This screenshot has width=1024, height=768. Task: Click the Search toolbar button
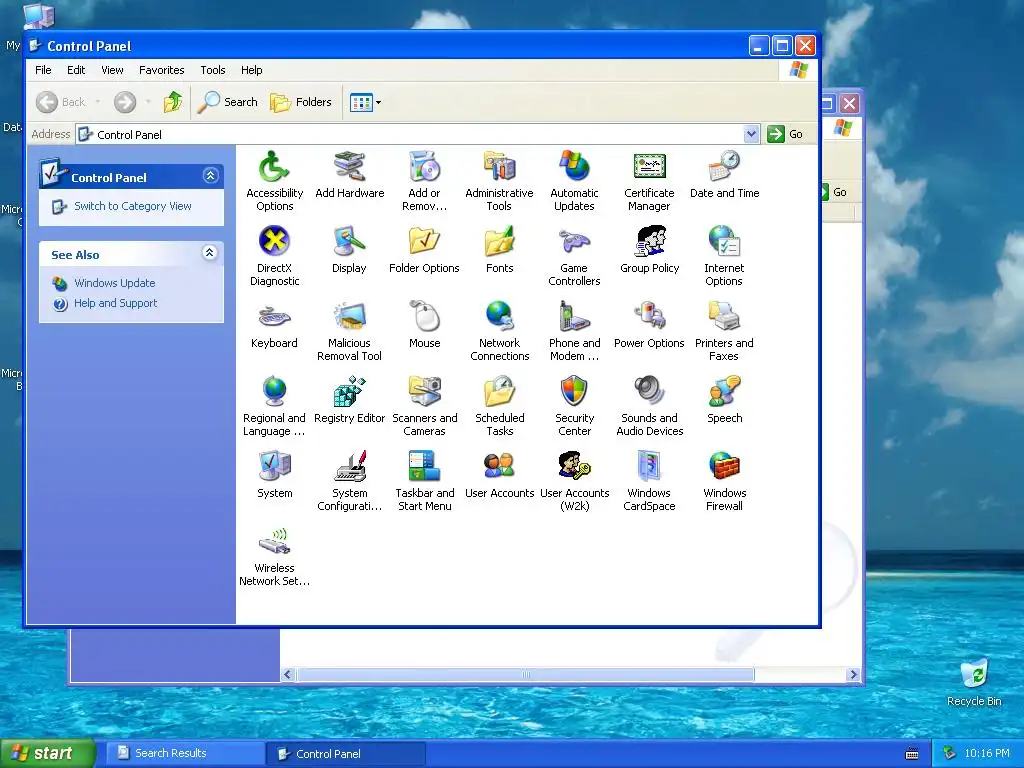coord(228,102)
